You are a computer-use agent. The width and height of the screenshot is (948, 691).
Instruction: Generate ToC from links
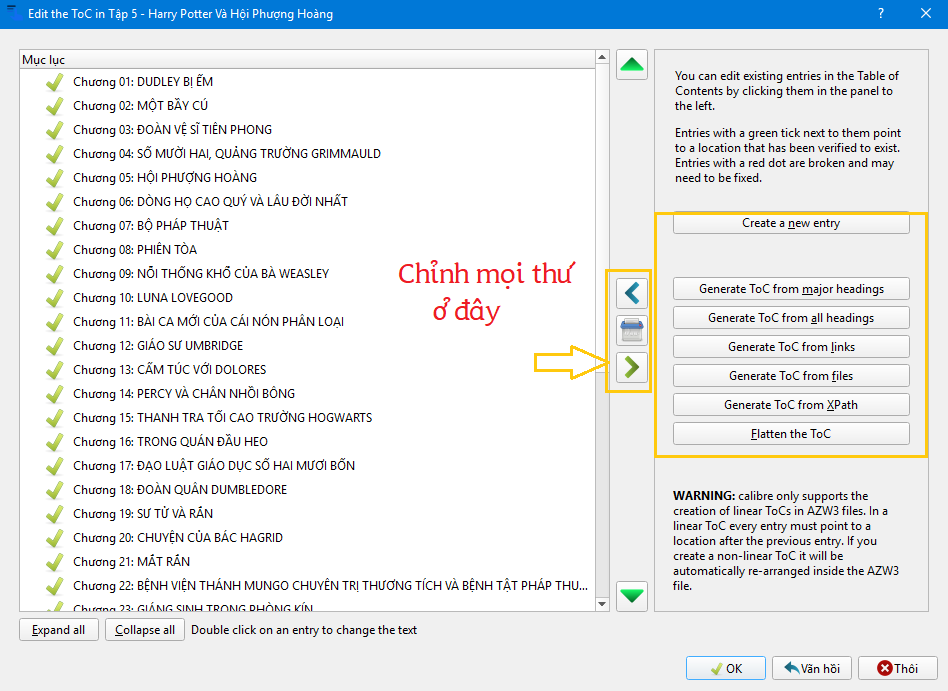791,347
